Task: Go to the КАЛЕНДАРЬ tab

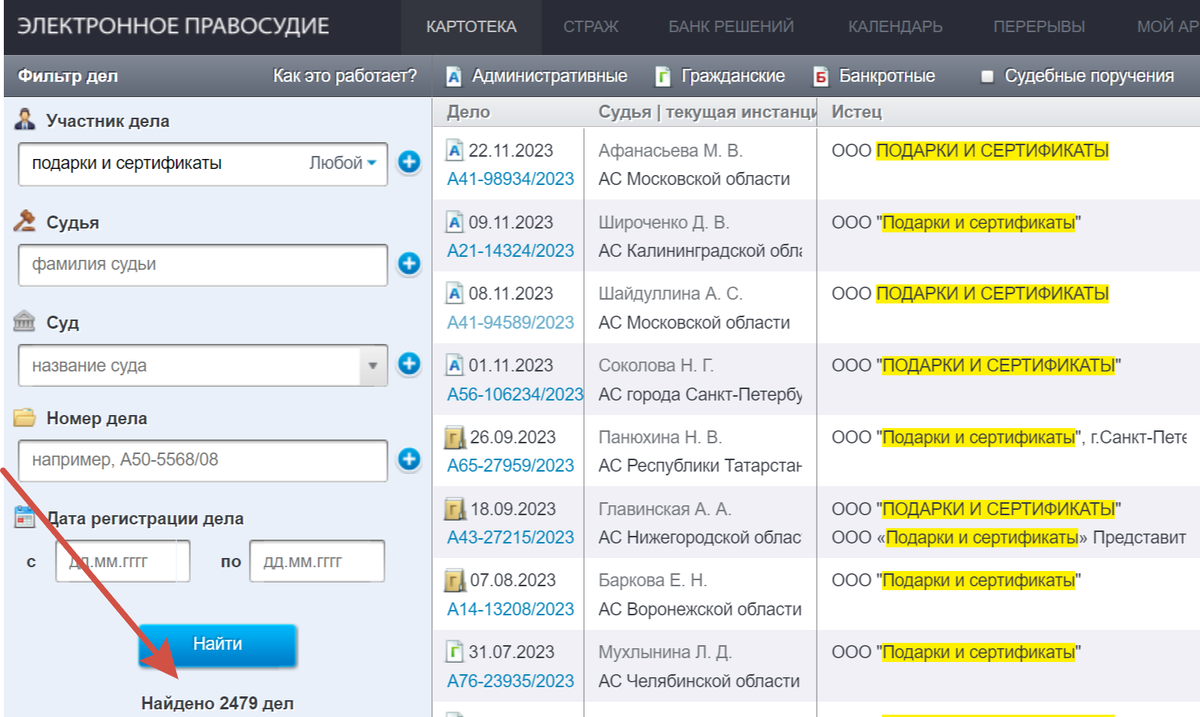Action: click(x=895, y=27)
